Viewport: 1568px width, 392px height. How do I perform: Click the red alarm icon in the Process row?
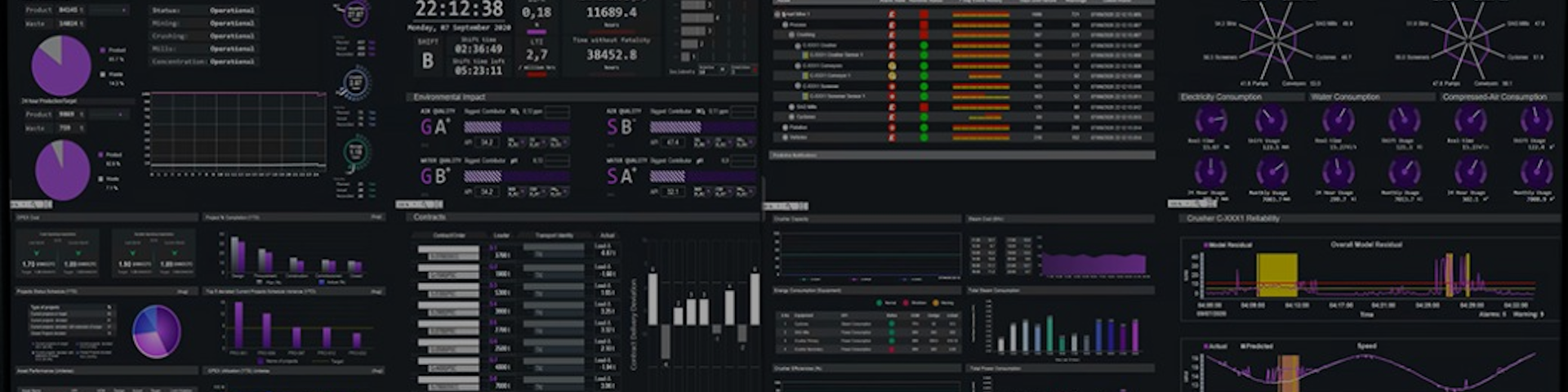(892, 24)
